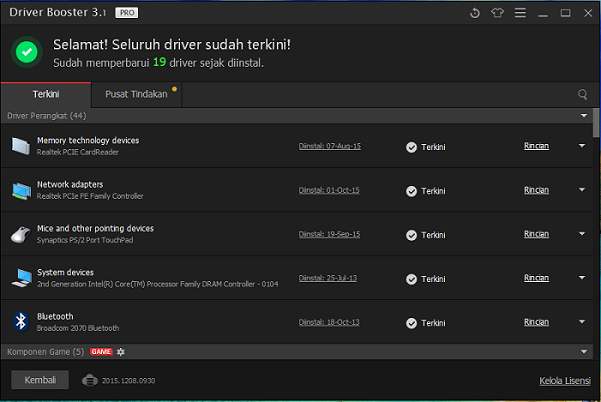This screenshot has width=601, height=402.
Task: Maximize the Driver Booster window
Action: coord(565,13)
